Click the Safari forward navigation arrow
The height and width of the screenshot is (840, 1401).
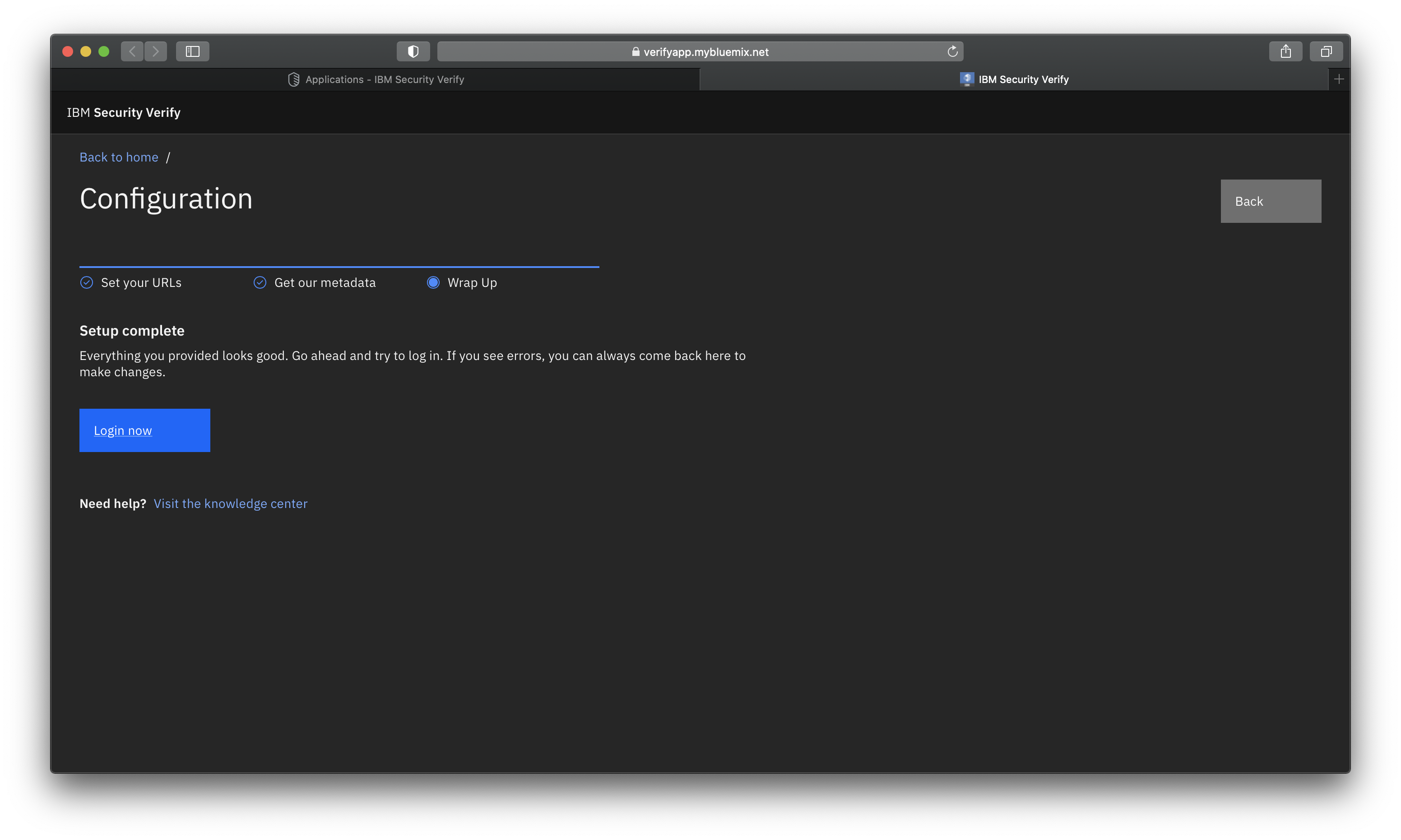[x=156, y=51]
